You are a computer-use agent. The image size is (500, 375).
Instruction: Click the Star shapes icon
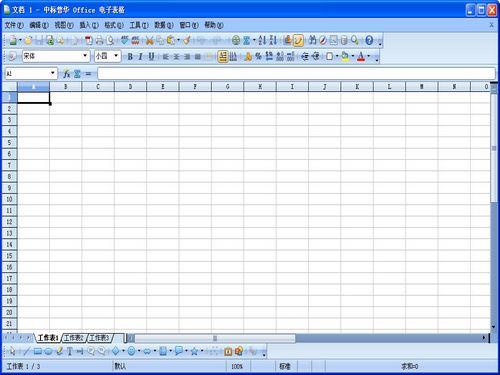[x=194, y=351]
